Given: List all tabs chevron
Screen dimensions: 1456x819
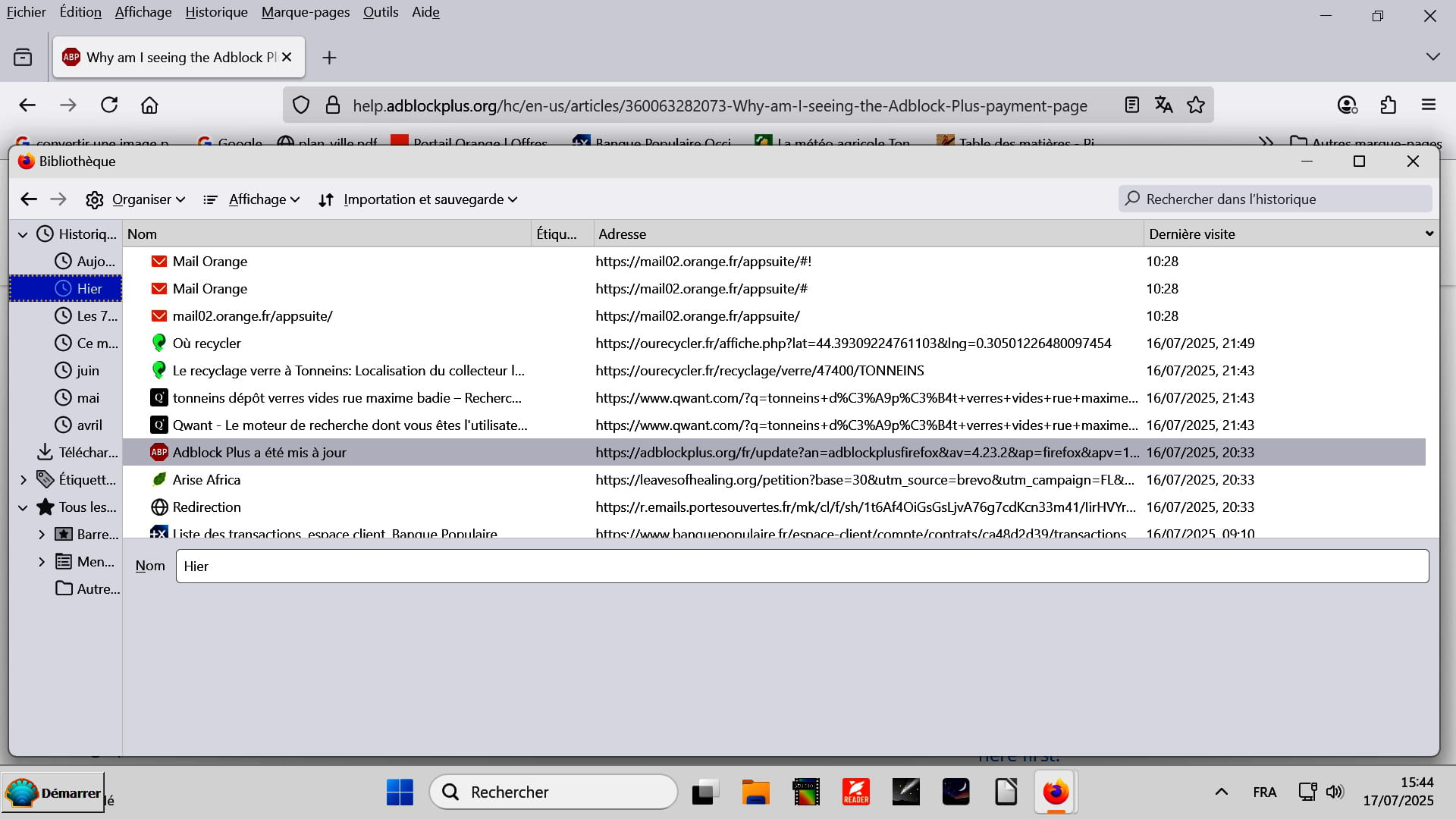Looking at the screenshot, I should coord(1432,57).
